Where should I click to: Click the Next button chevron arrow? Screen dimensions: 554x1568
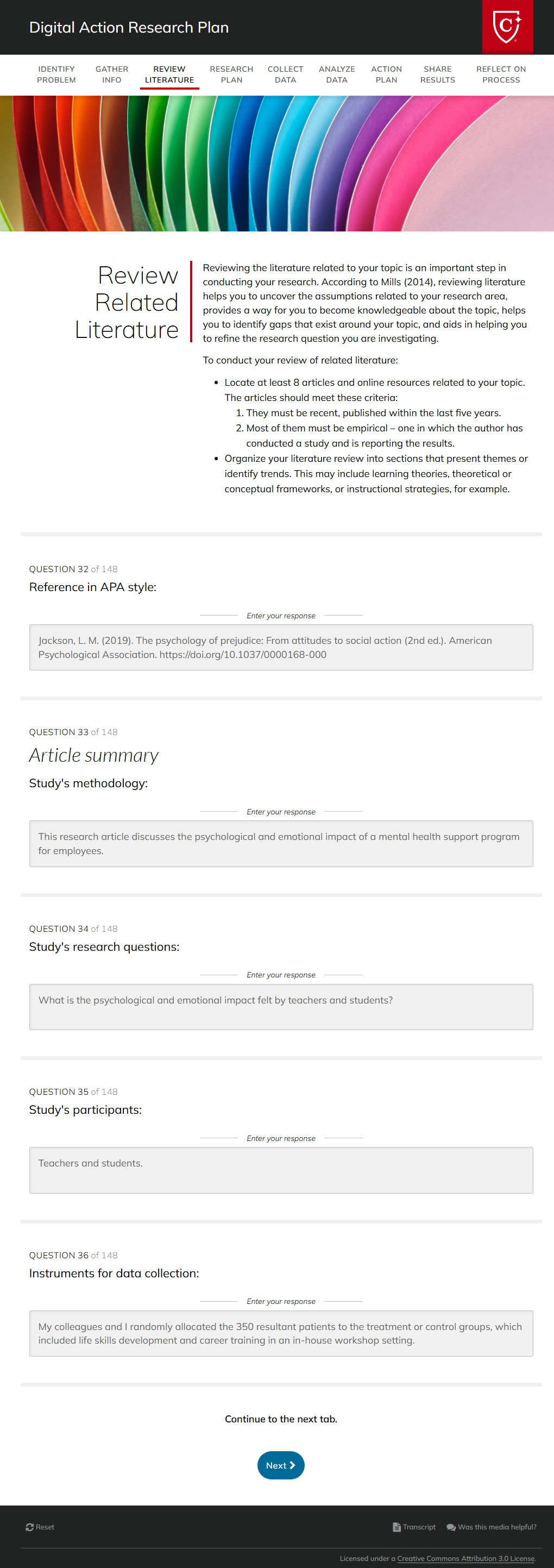coord(292,1465)
